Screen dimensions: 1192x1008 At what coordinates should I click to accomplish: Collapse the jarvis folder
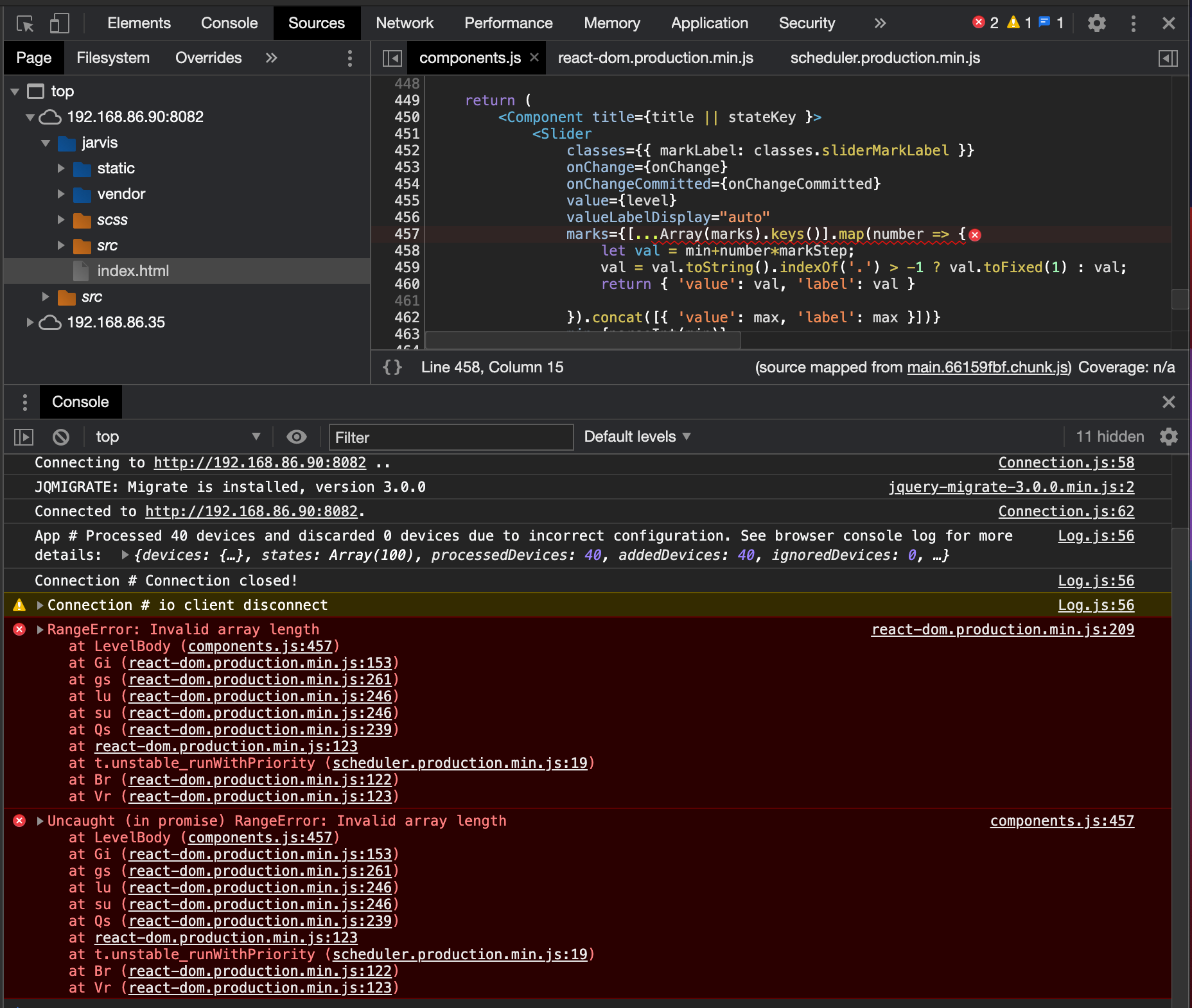pyautogui.click(x=46, y=143)
